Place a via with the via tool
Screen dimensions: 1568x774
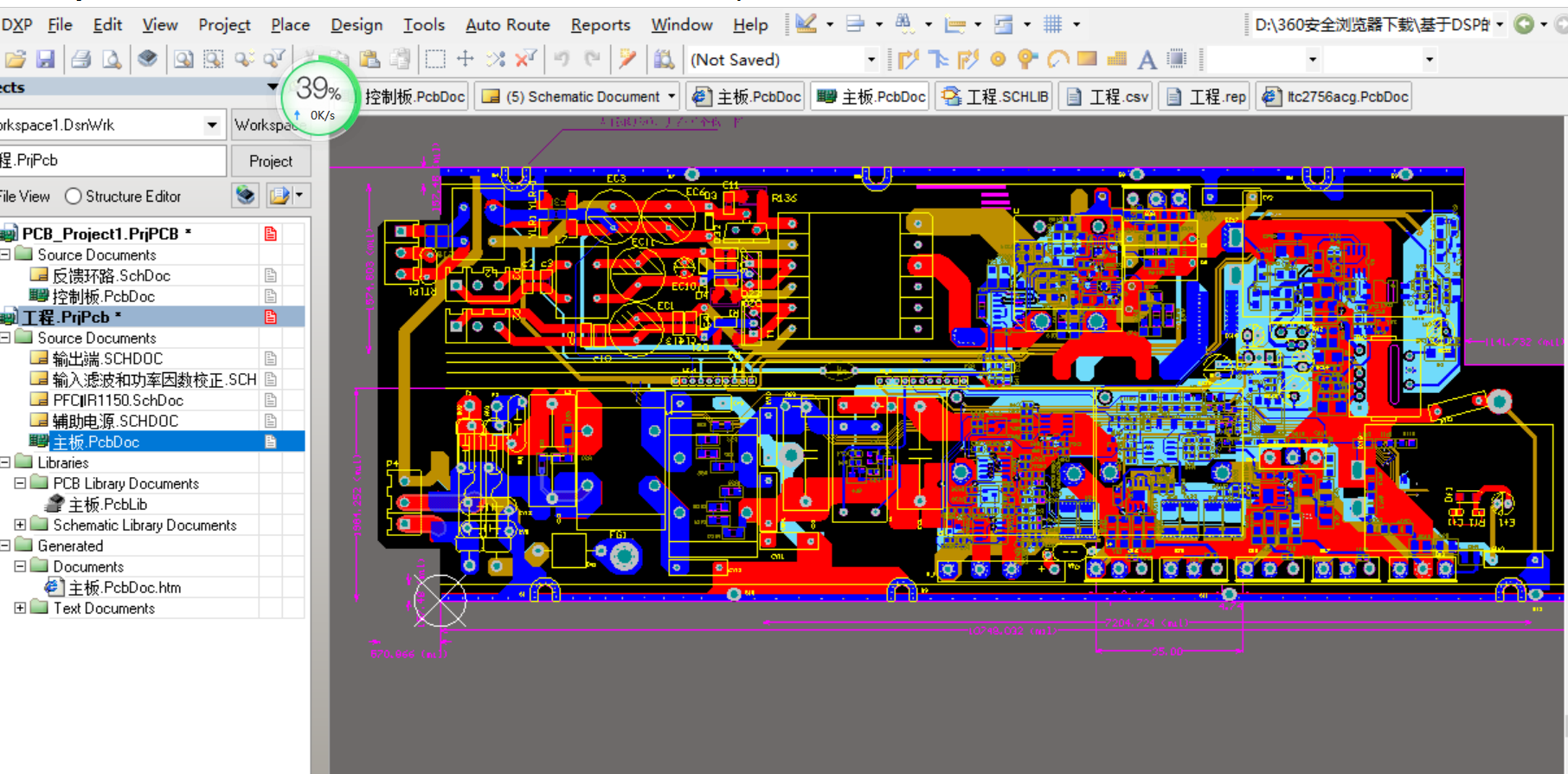point(1027,59)
